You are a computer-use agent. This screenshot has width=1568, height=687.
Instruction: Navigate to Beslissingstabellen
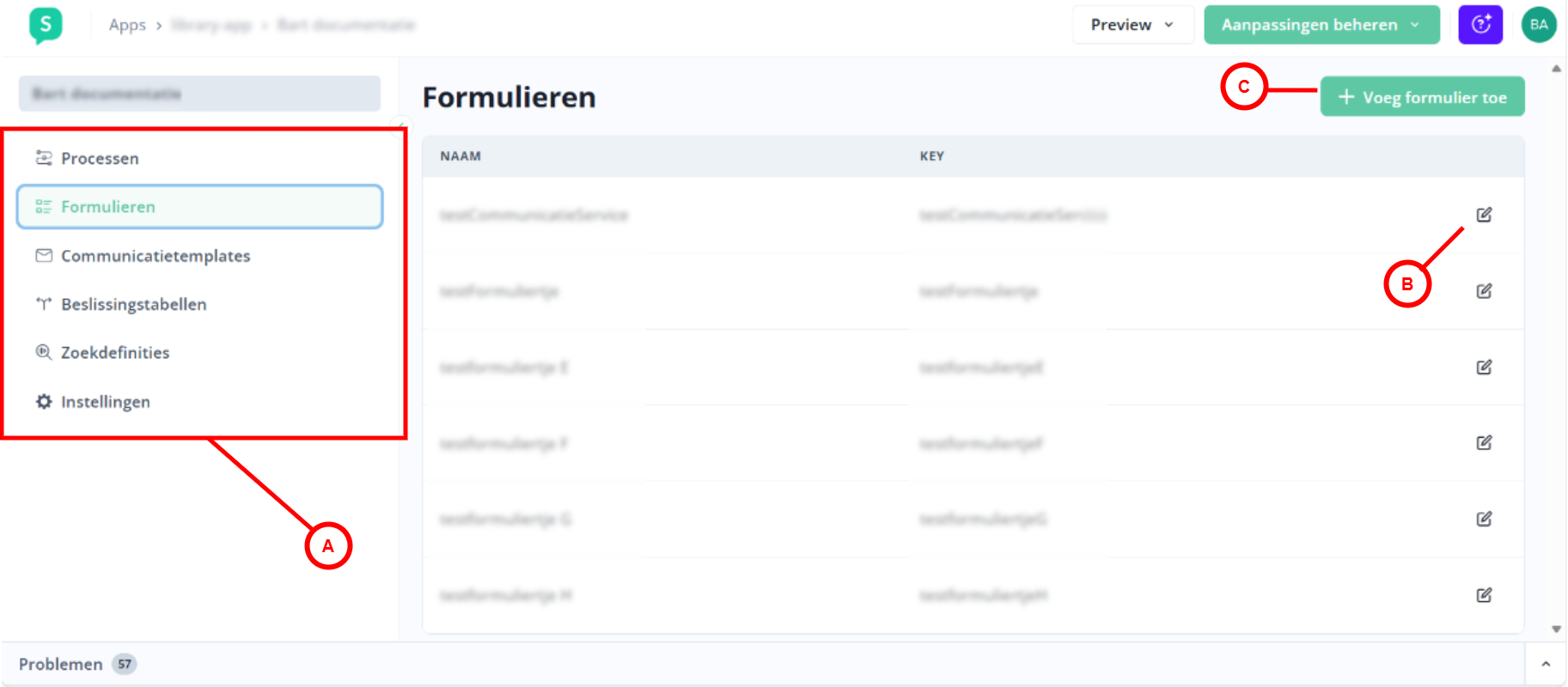(x=133, y=304)
